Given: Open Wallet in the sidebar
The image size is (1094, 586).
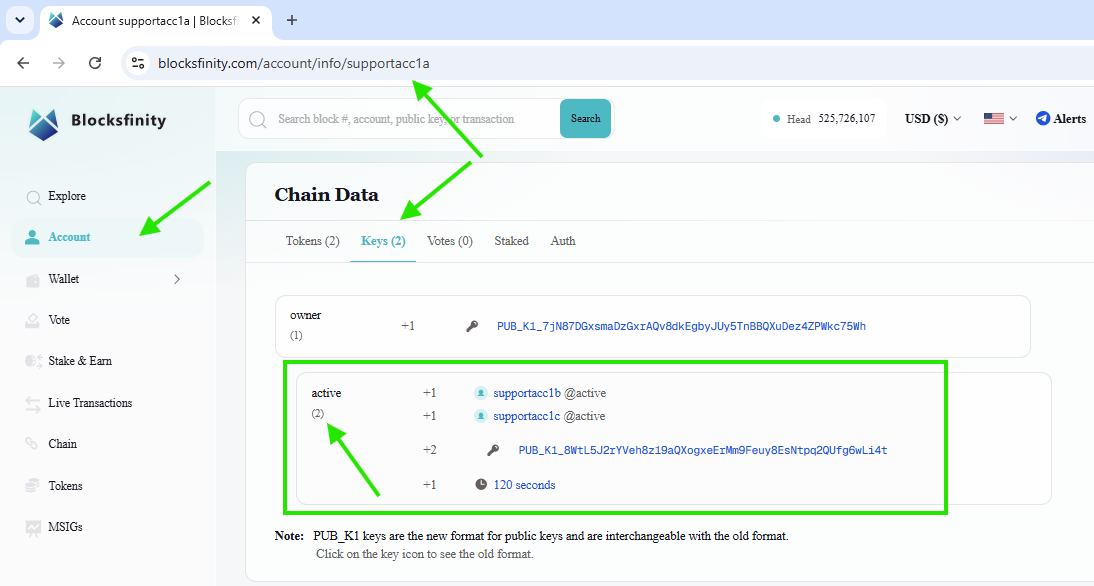Looking at the screenshot, I should click(63, 279).
